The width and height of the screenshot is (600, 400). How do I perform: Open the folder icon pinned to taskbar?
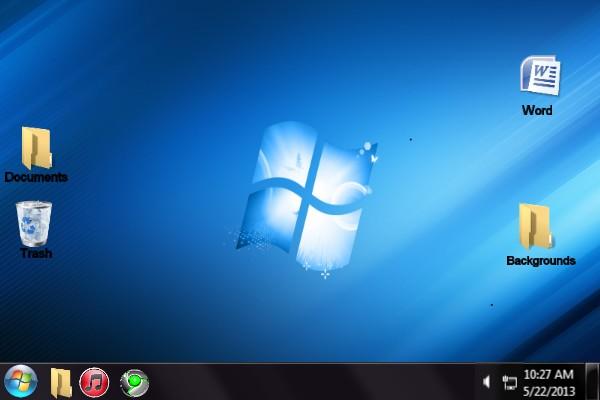coord(61,382)
